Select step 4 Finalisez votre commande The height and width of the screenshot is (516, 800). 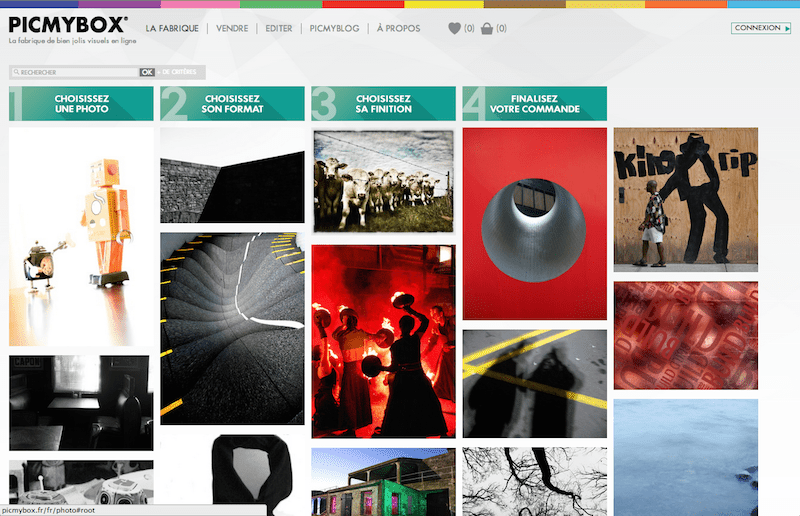pos(535,103)
